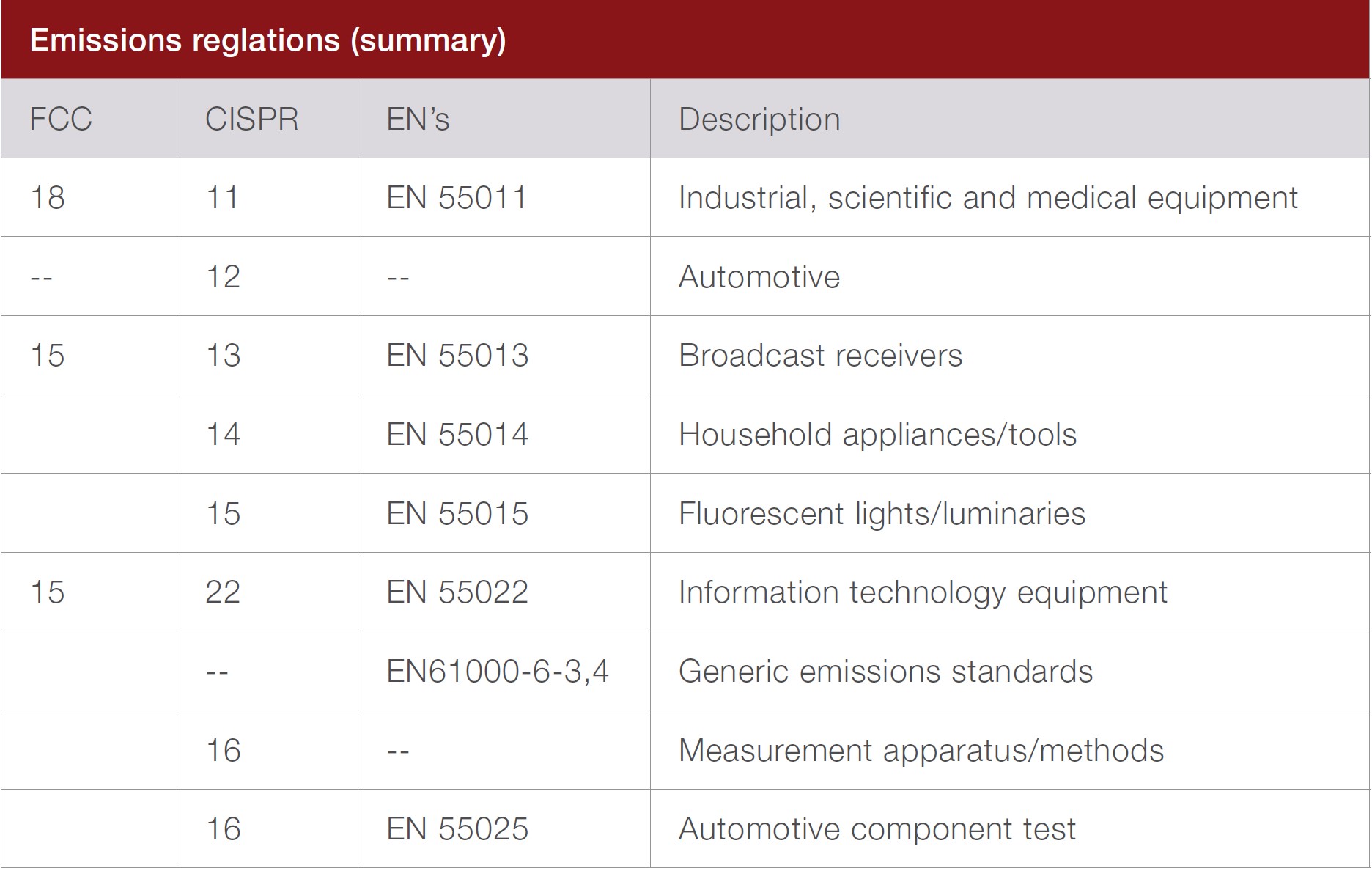Click the EN 55014 entry

[457, 435]
